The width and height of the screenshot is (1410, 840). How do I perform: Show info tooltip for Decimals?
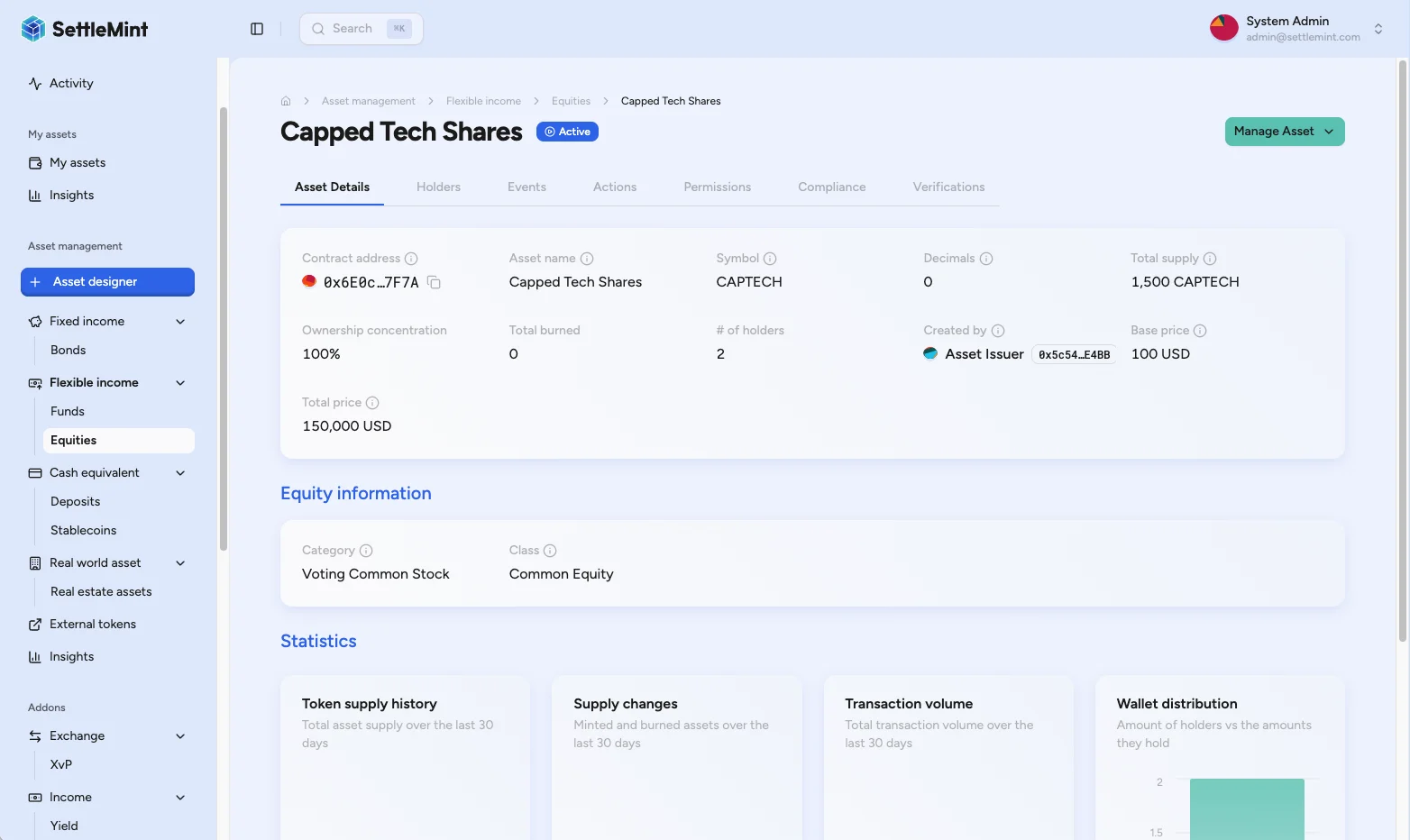986,259
